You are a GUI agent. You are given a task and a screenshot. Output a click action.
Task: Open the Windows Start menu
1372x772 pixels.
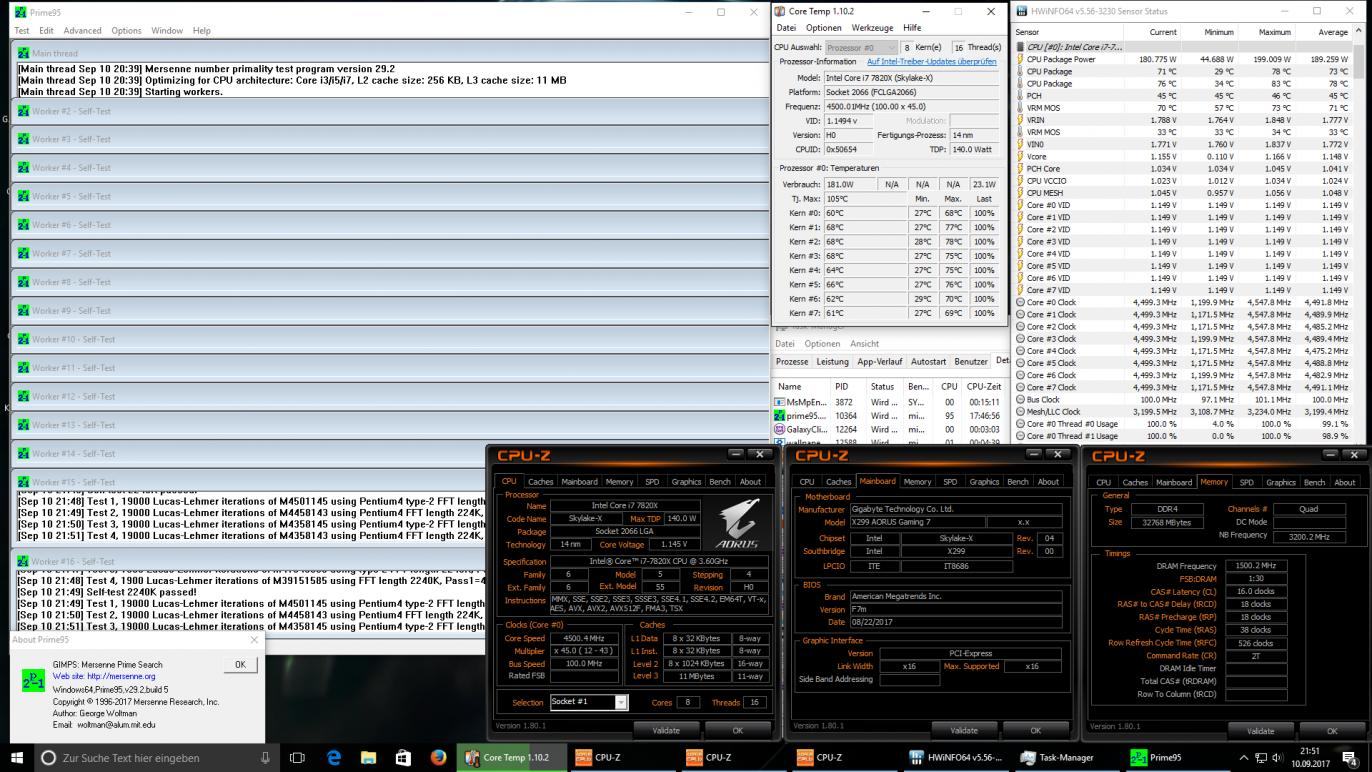(17, 757)
